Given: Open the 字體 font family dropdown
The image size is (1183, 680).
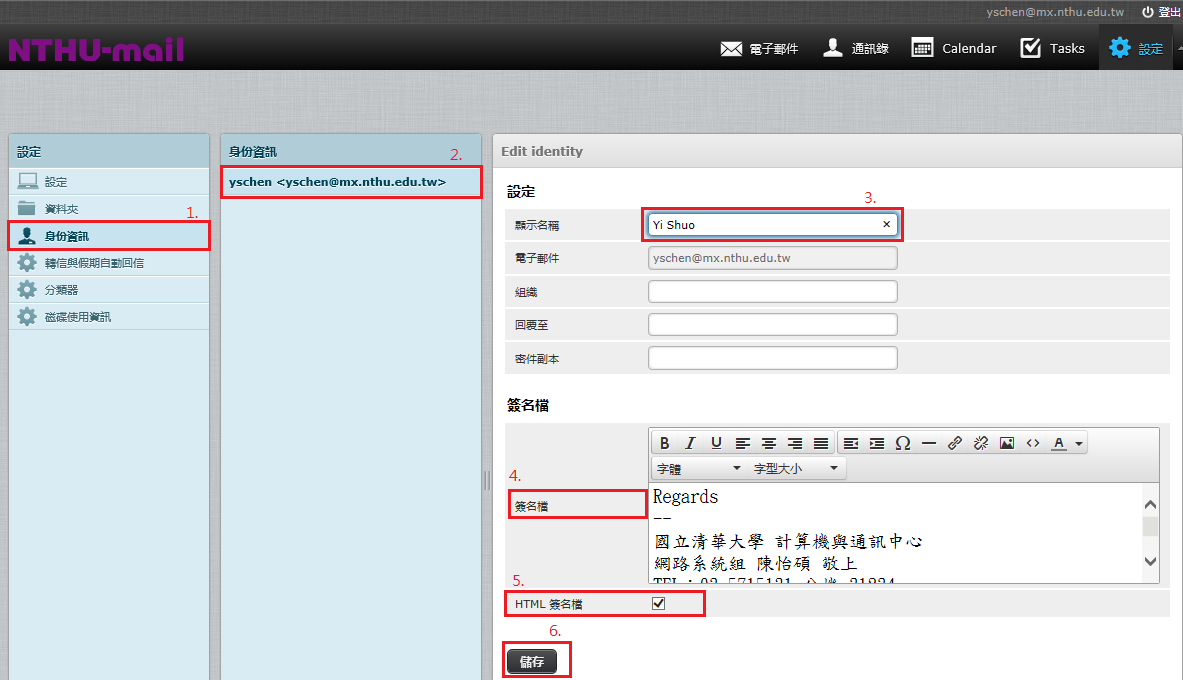Looking at the screenshot, I should [x=698, y=468].
